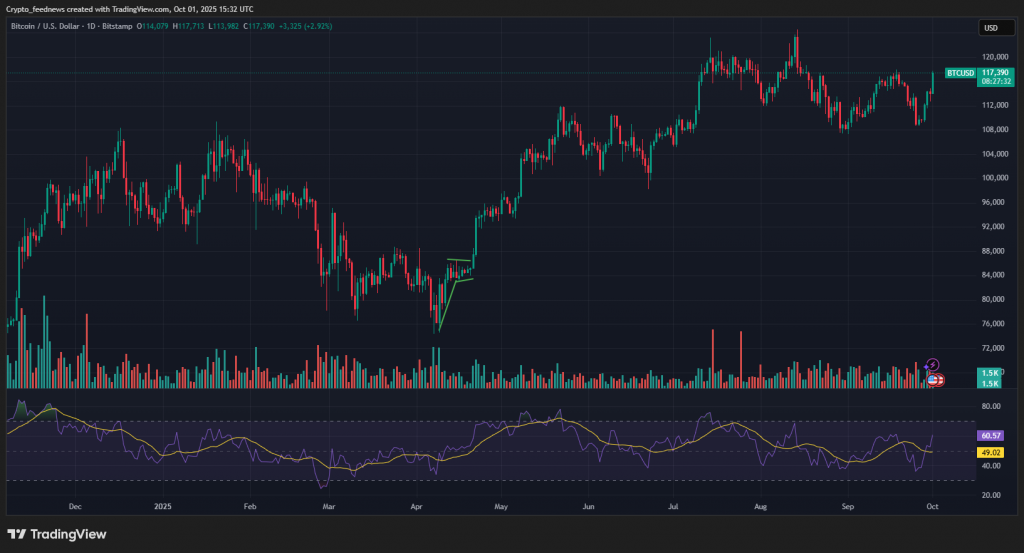This screenshot has width=1024, height=553.
Task: Click the 117,390 current price label
Action: tap(993, 73)
